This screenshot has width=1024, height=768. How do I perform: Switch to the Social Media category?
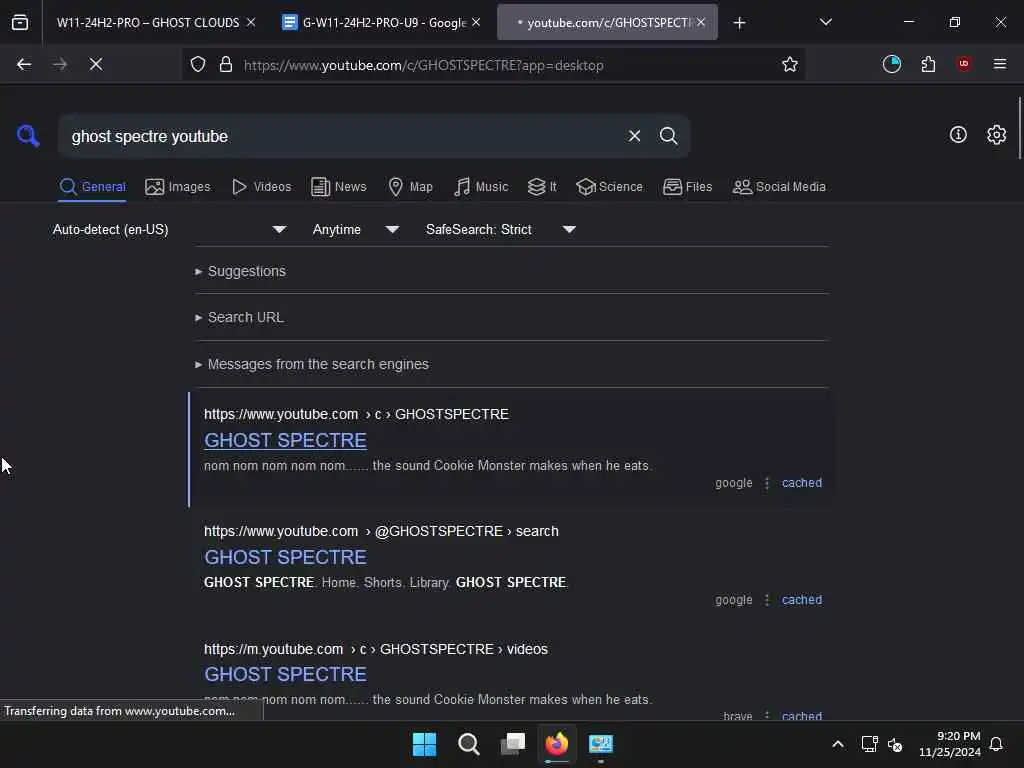point(779,187)
